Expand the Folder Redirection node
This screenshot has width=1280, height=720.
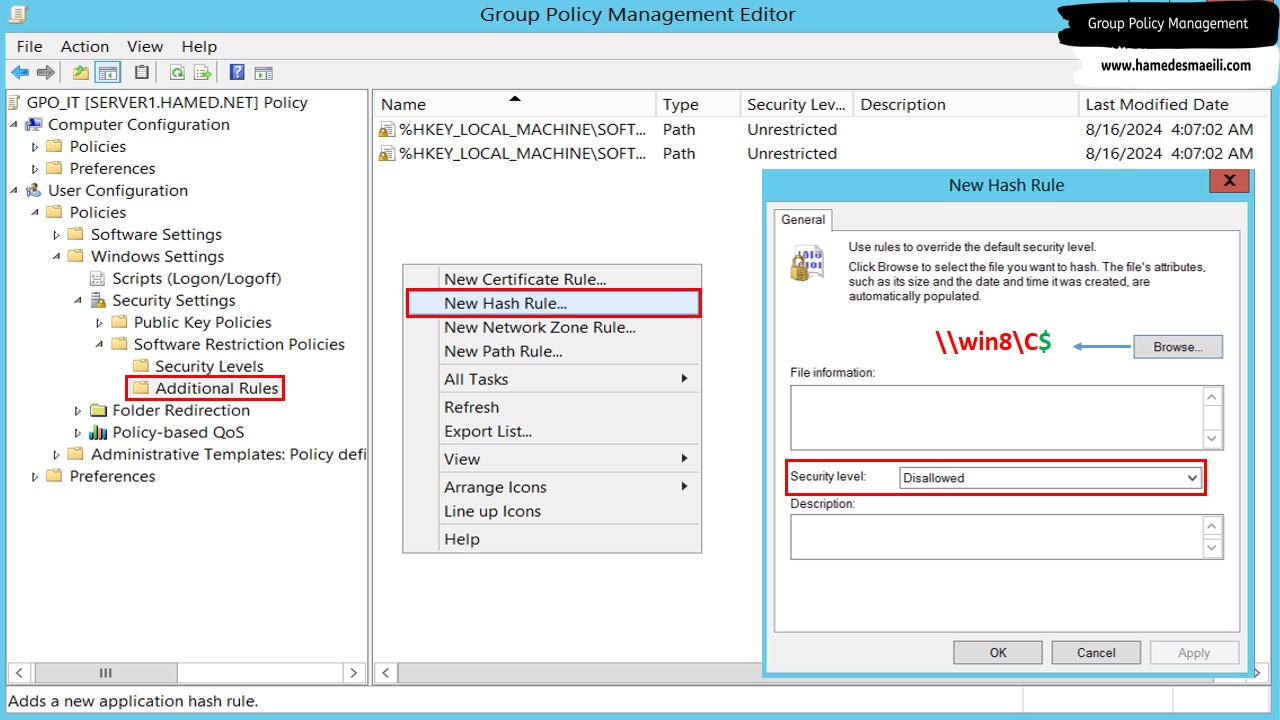[78, 411]
